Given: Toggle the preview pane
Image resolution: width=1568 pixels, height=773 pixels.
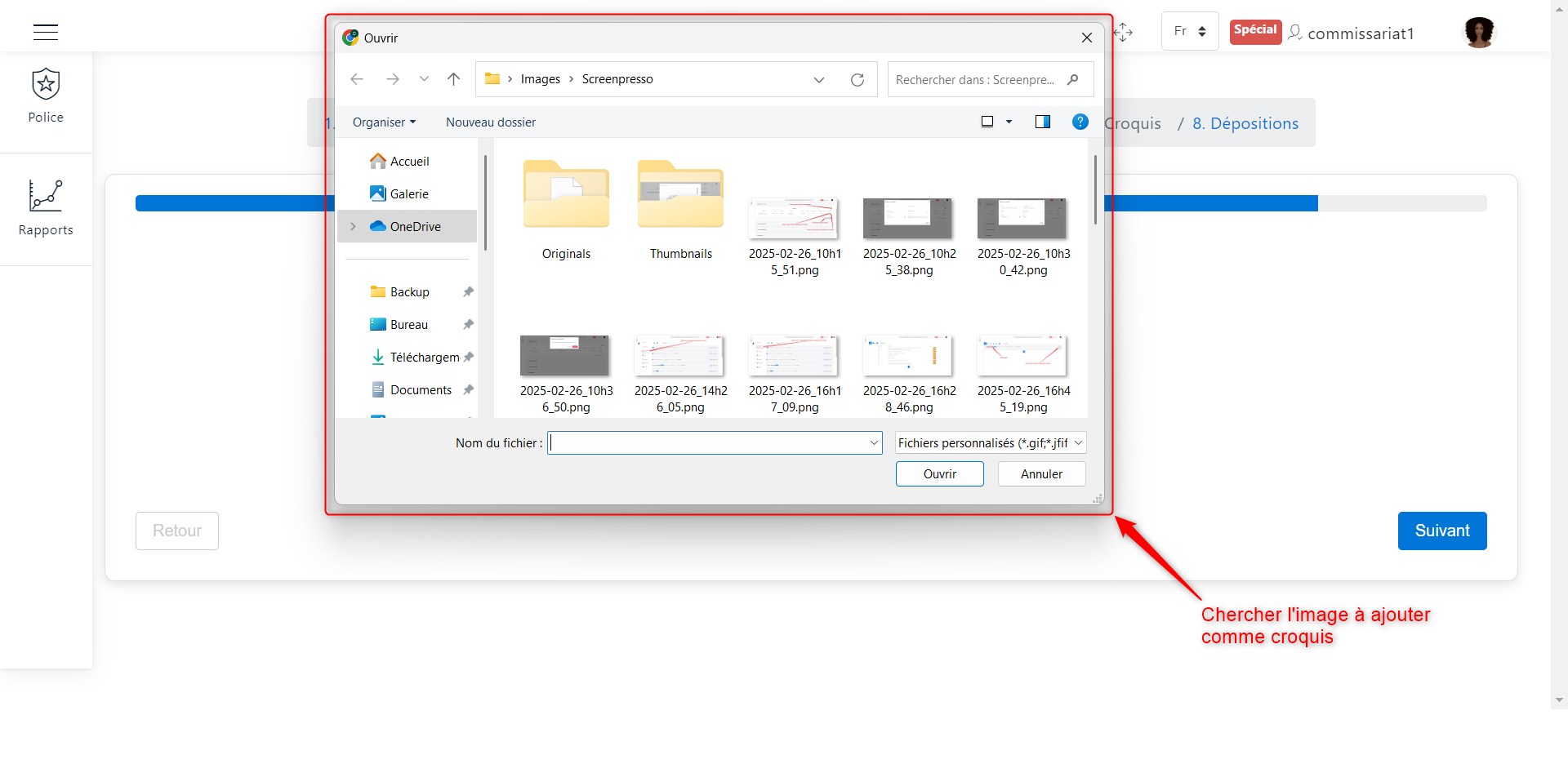Looking at the screenshot, I should click(1043, 122).
